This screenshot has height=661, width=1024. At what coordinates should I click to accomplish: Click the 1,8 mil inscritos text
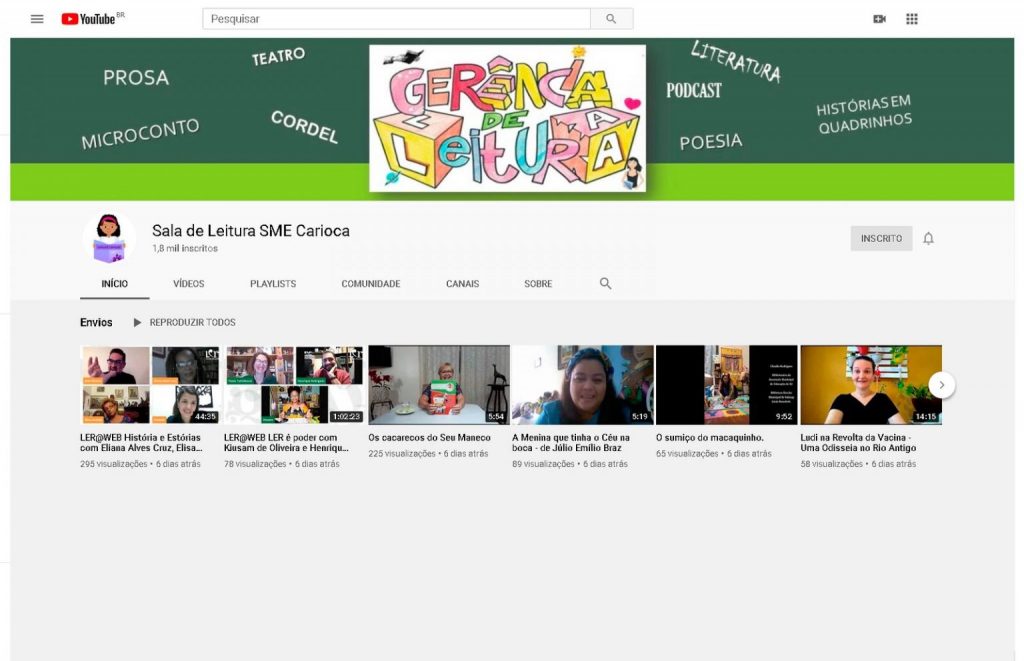click(x=185, y=249)
